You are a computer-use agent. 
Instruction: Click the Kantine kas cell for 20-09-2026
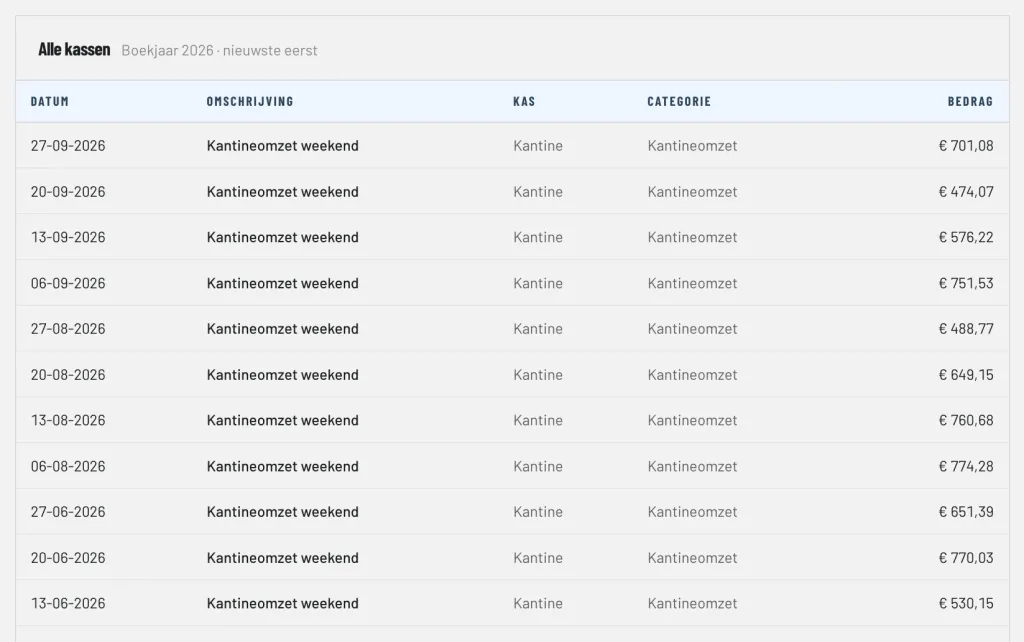coord(538,191)
